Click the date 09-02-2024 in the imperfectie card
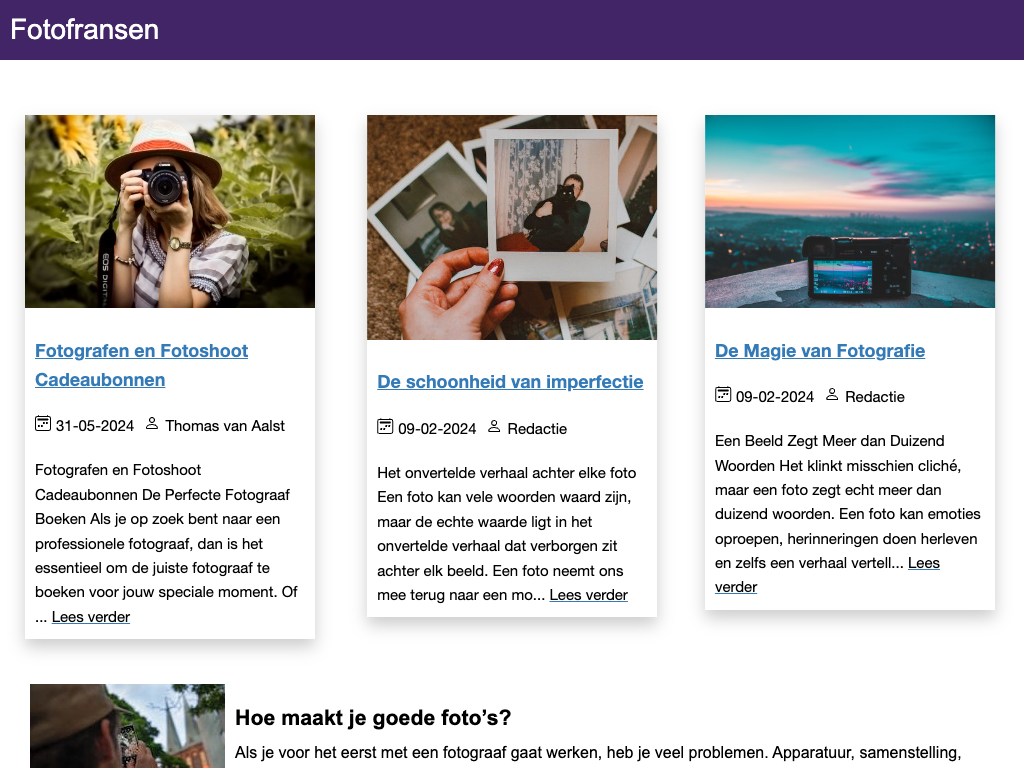1024x768 pixels. pyautogui.click(x=437, y=429)
